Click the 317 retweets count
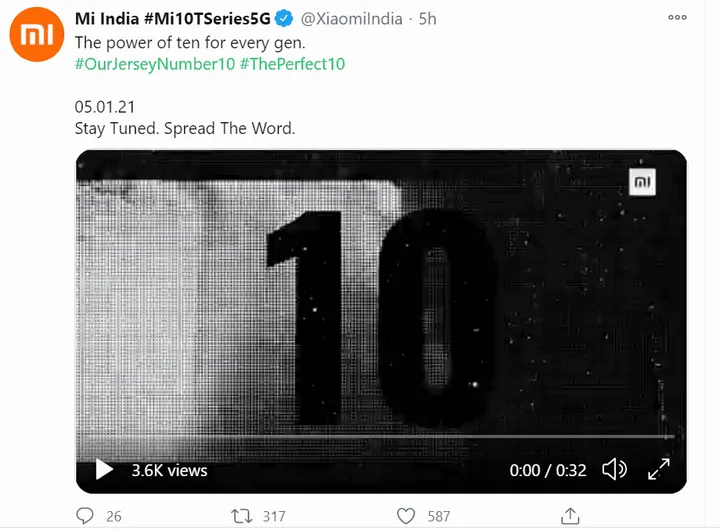This screenshot has width=720, height=530. pyautogui.click(x=272, y=516)
